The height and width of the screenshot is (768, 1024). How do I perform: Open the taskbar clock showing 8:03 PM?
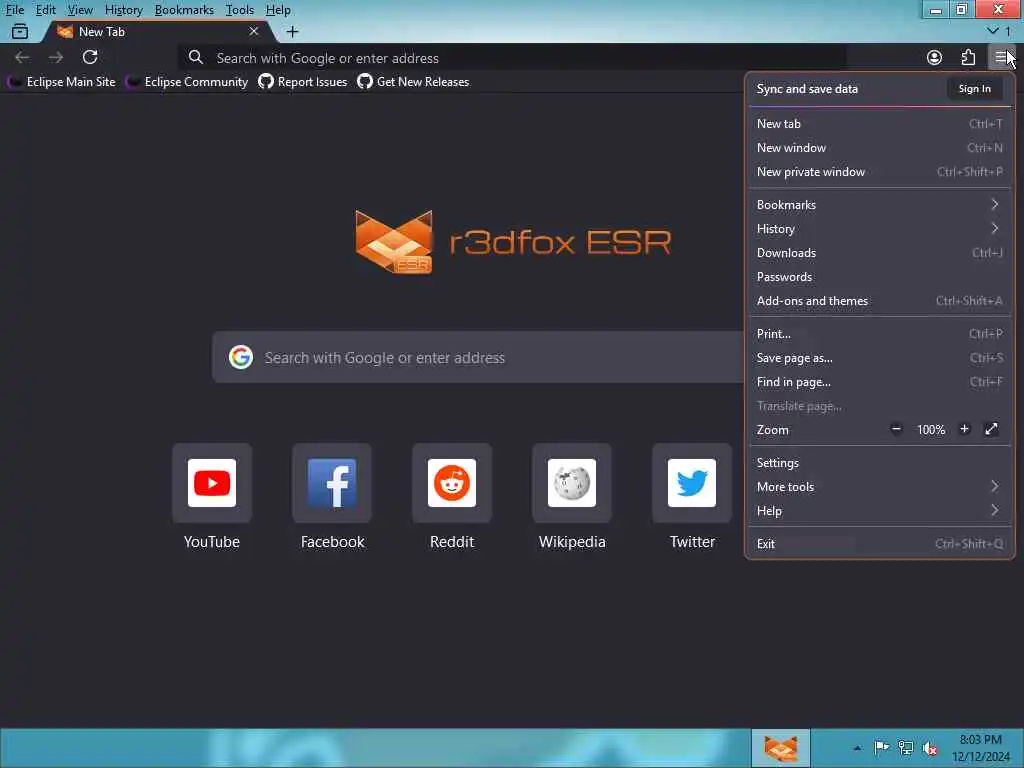coord(980,748)
